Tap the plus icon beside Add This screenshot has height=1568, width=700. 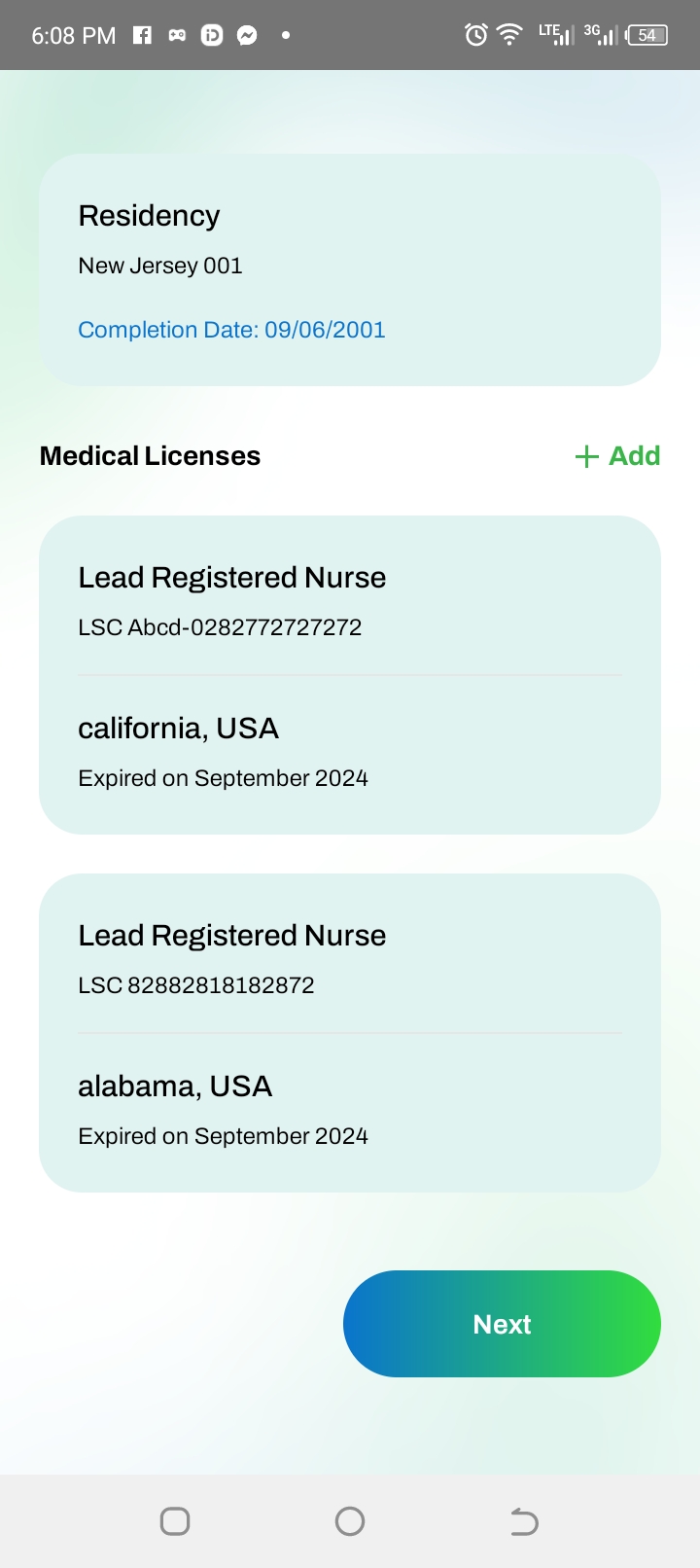tap(586, 456)
